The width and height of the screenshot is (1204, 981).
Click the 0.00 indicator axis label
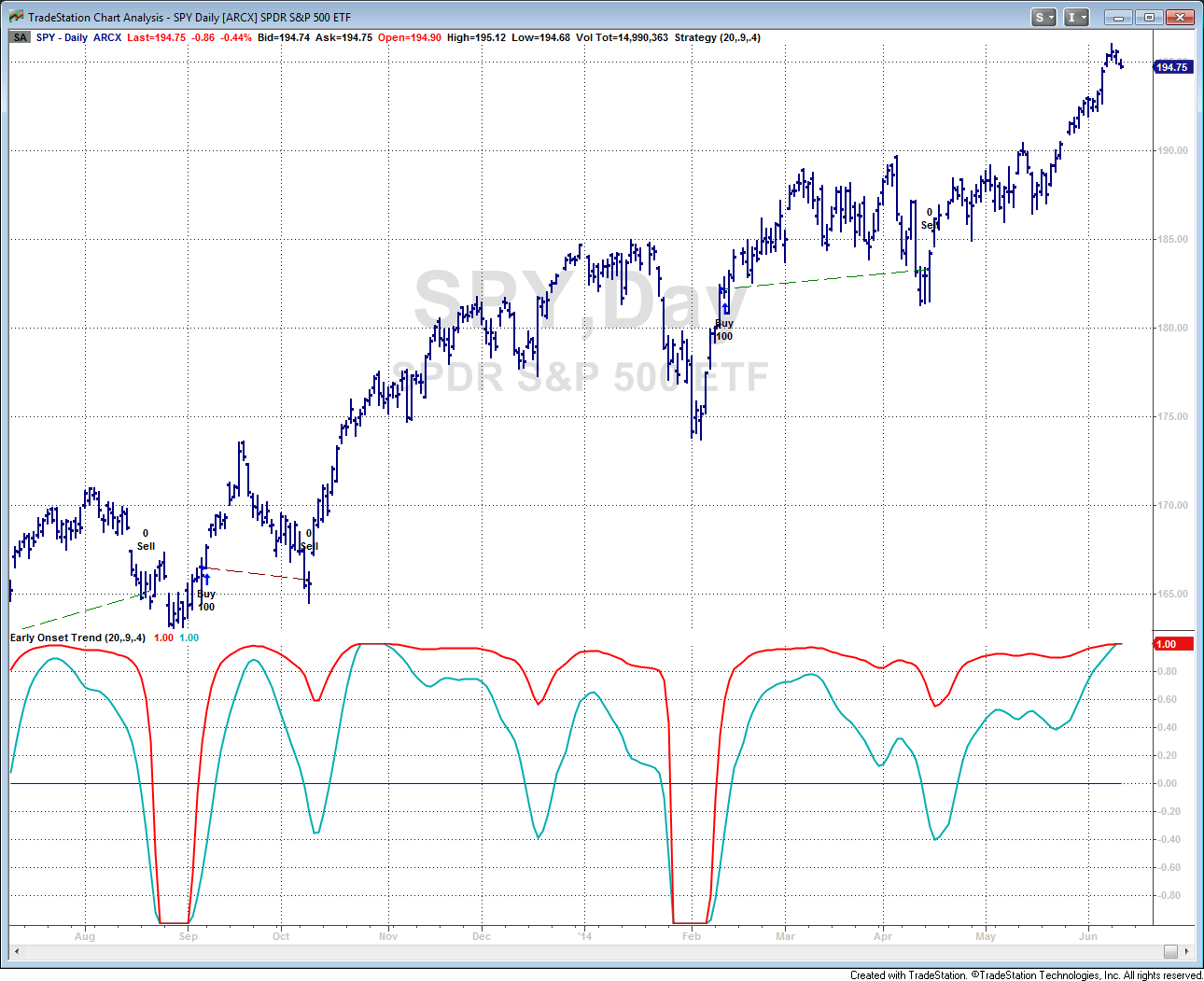click(1167, 783)
